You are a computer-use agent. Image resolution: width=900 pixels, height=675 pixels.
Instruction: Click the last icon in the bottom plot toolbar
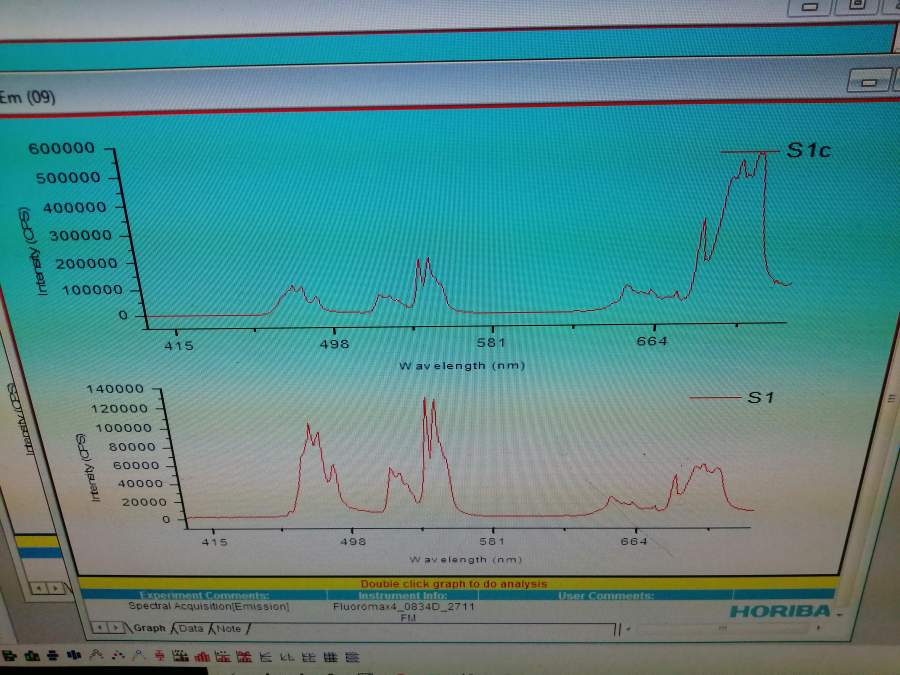point(352,656)
